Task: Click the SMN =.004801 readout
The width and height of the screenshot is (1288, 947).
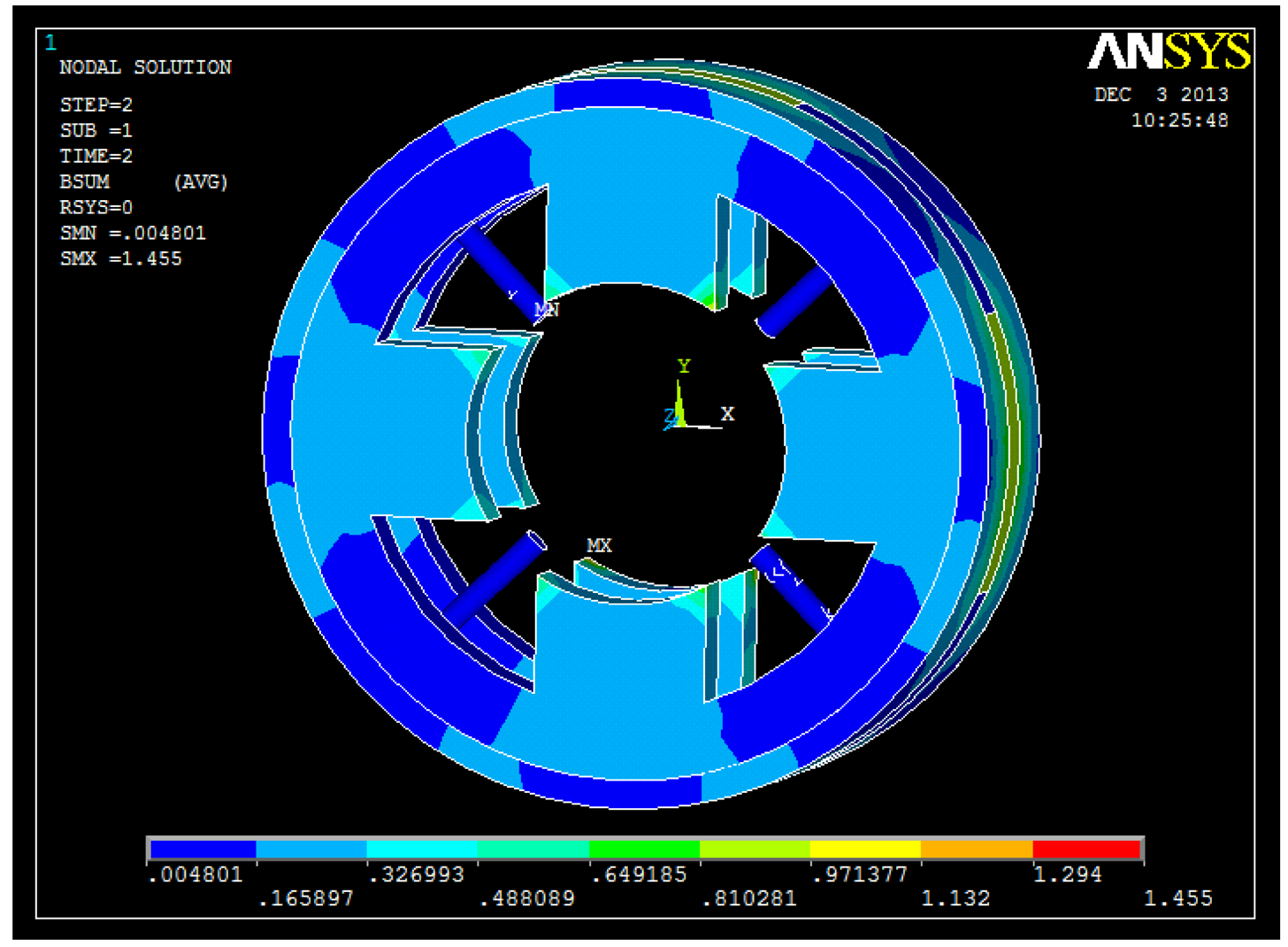Action: 133,233
